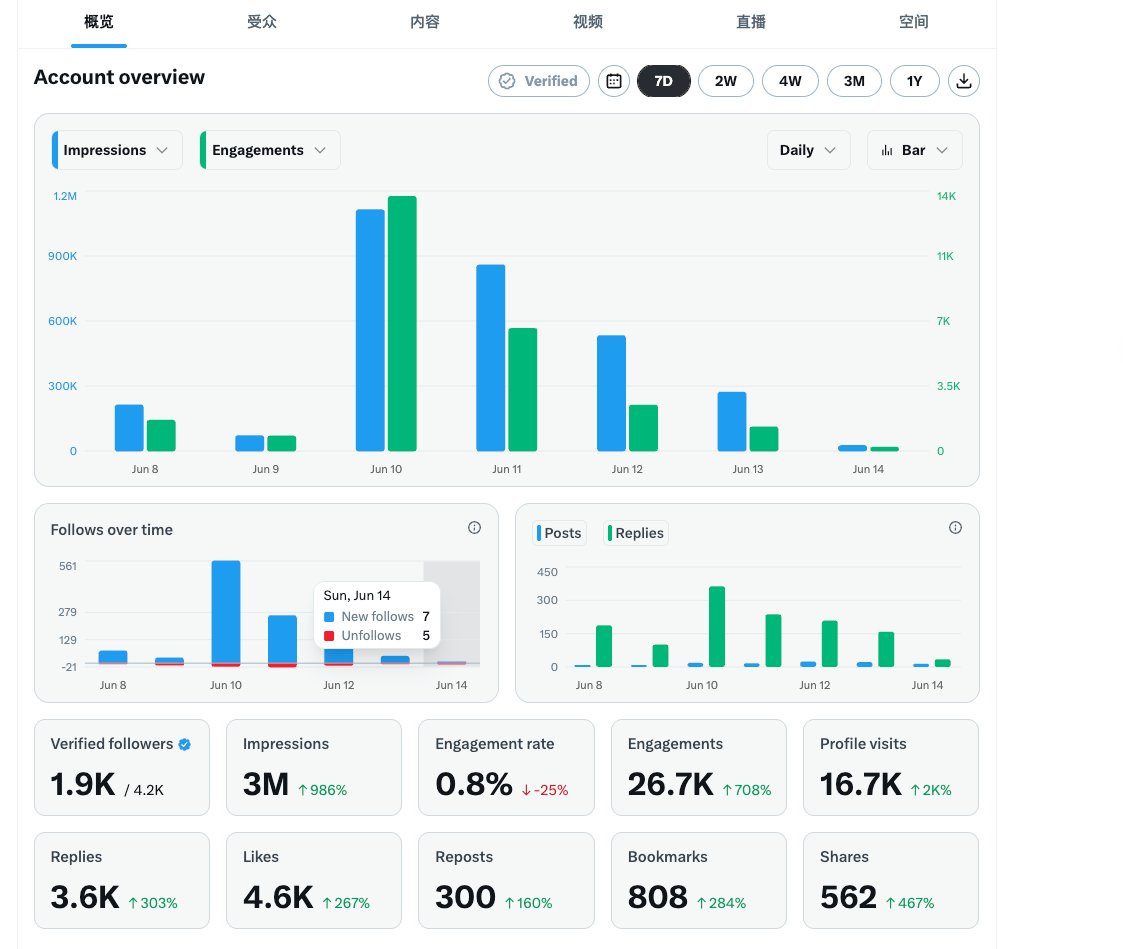Viewport: 1123px width, 949px height.
Task: Open the Profile visits stat card
Action: pos(891,767)
